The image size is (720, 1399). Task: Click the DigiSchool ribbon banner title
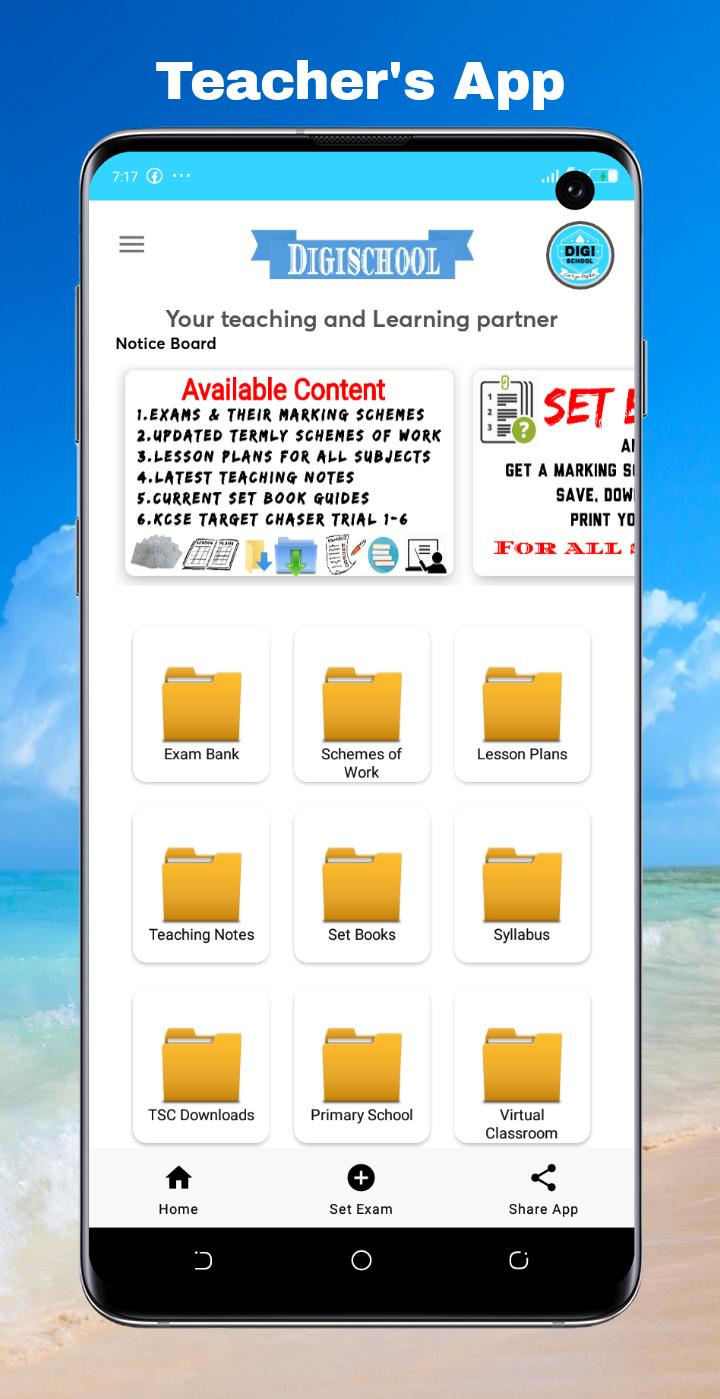point(362,256)
